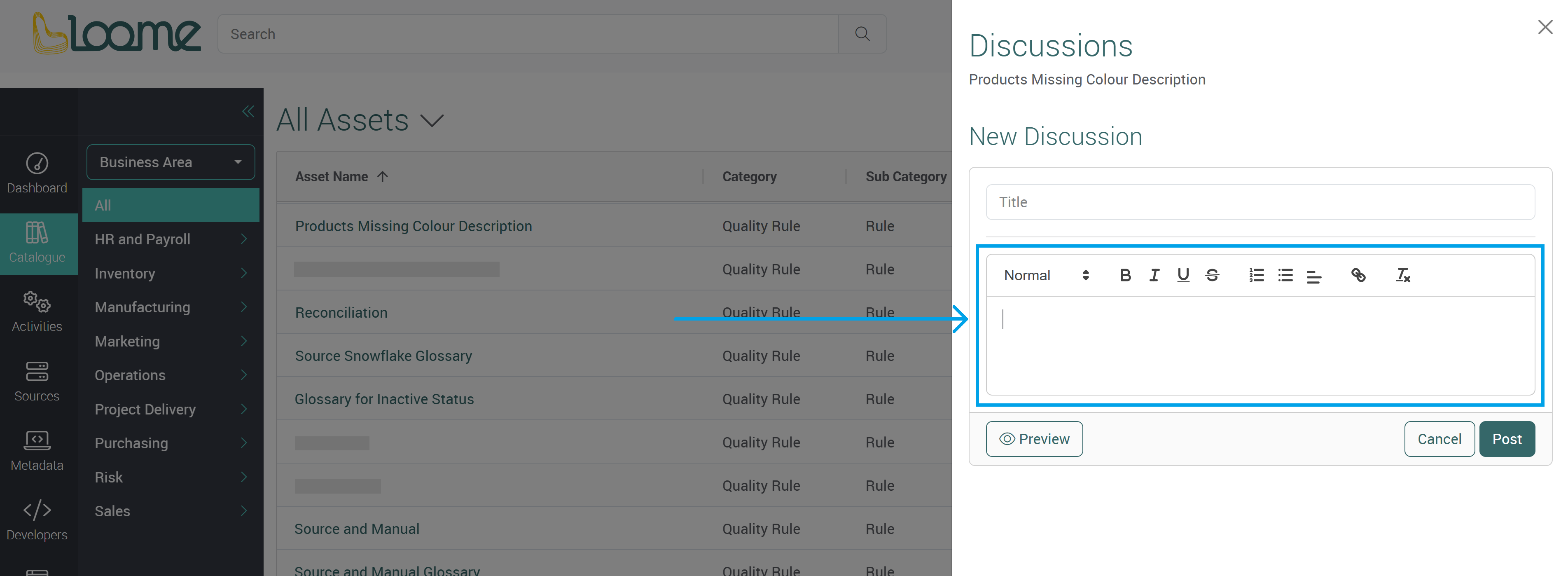Click the discussion Title field

coord(1260,202)
